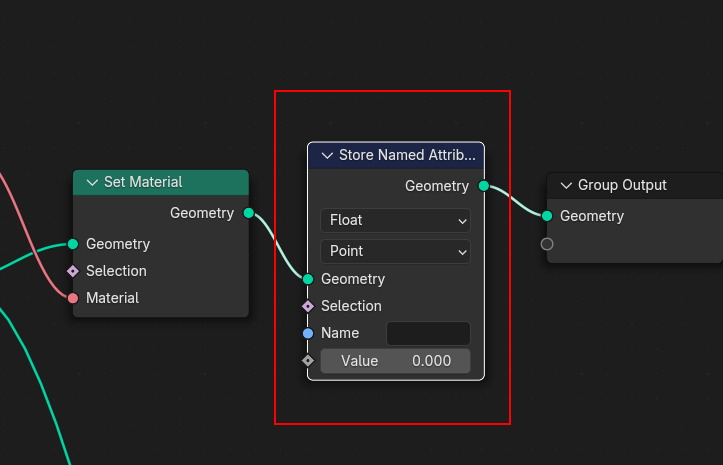
Task: Select the Set Material node header
Action: click(x=161, y=182)
